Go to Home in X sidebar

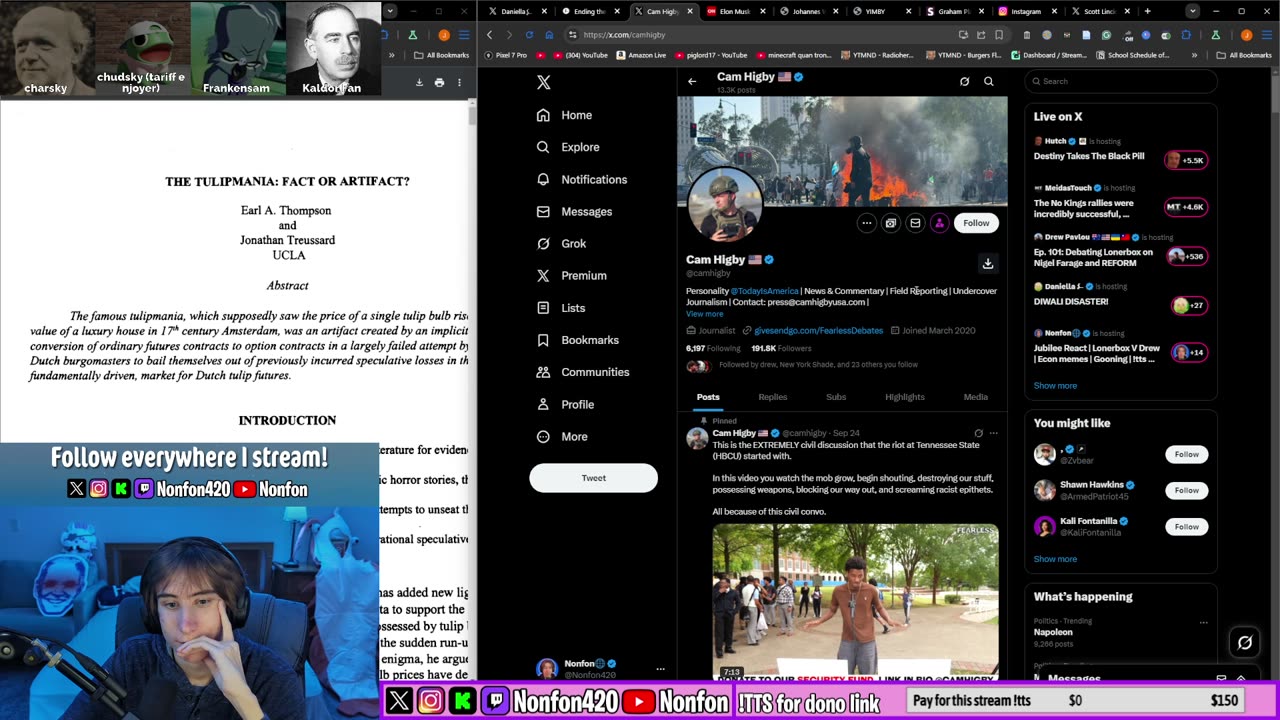pos(564,115)
